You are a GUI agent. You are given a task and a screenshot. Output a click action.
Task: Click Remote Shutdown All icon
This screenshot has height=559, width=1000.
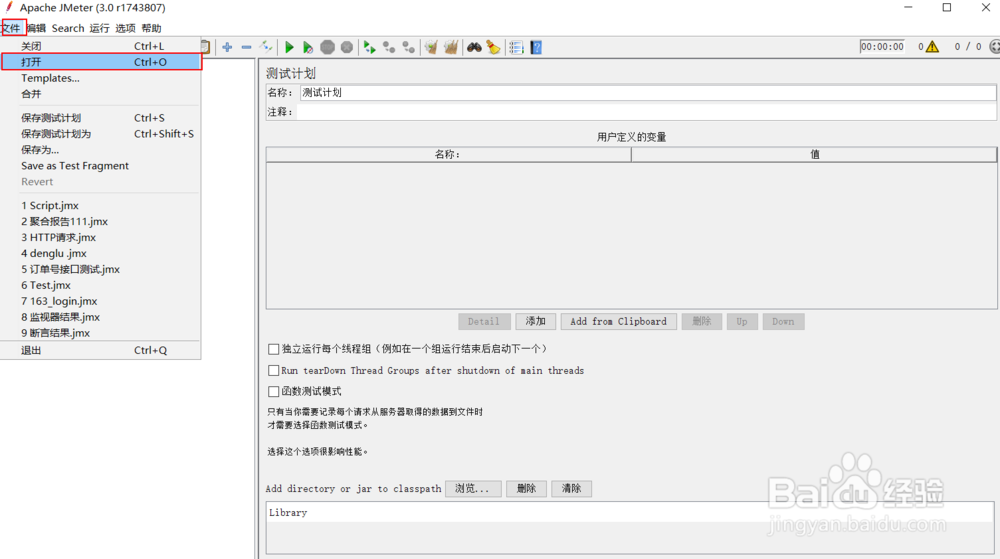[x=408, y=47]
